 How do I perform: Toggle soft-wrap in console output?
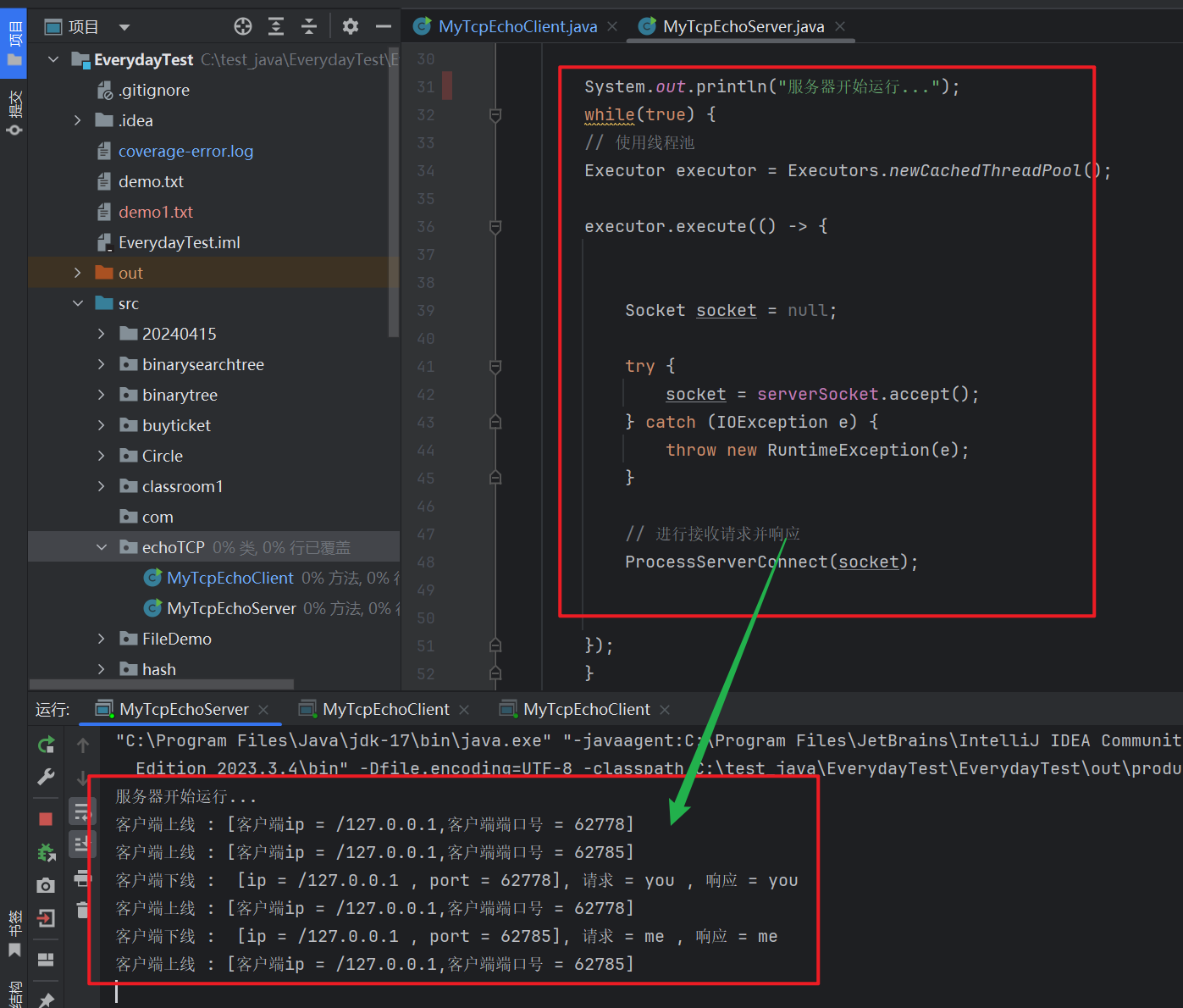coord(82,812)
